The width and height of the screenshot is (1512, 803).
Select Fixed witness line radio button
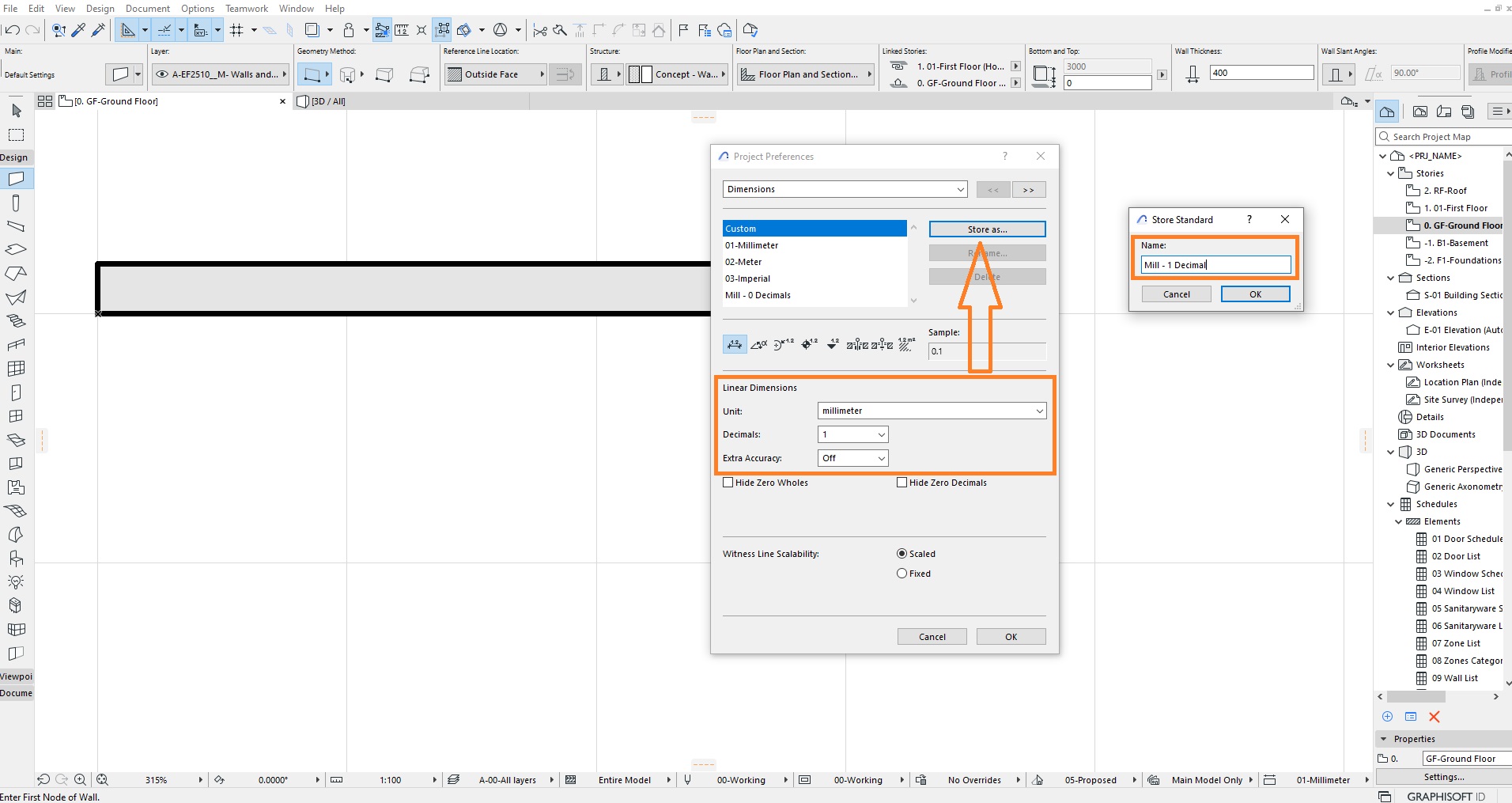[x=902, y=574]
